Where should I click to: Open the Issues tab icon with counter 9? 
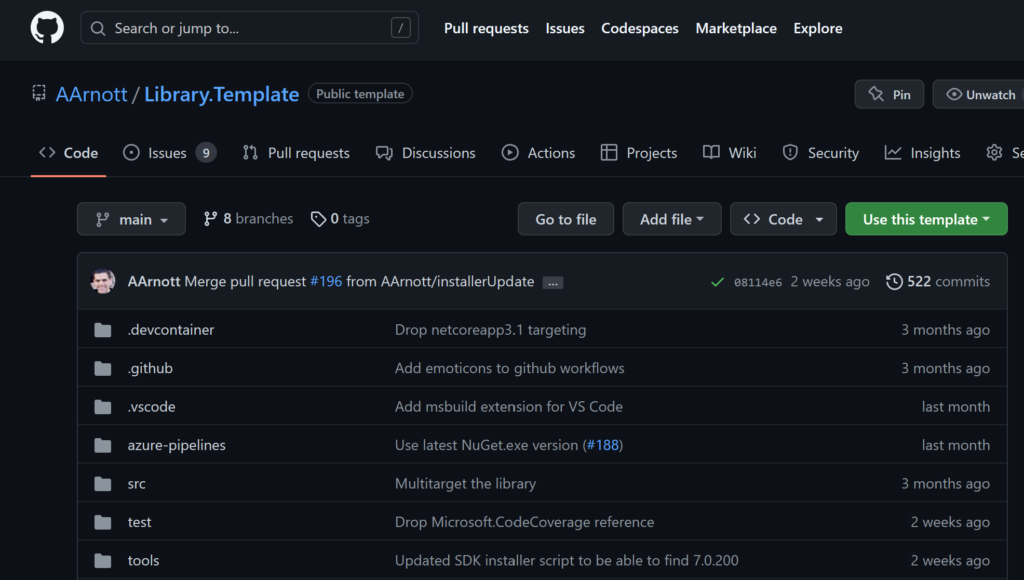pos(130,152)
